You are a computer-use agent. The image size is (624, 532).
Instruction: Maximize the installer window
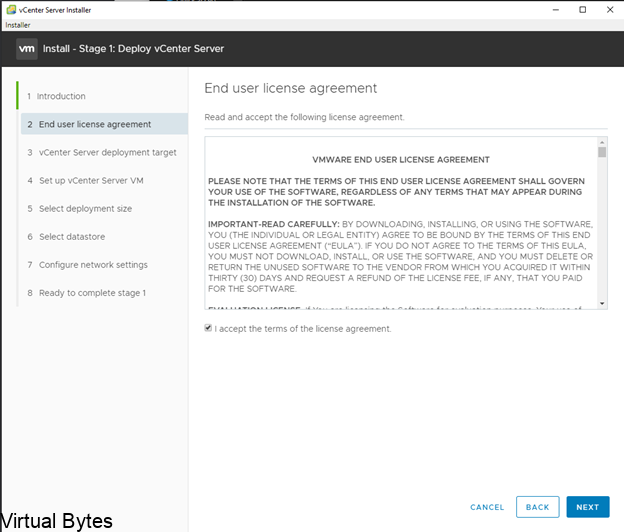tap(583, 10)
